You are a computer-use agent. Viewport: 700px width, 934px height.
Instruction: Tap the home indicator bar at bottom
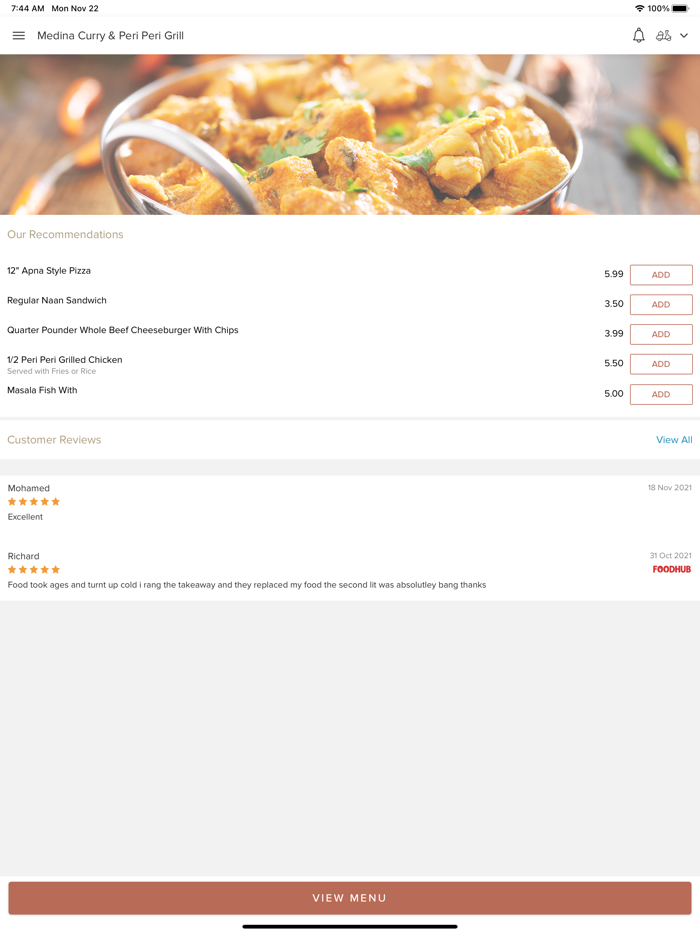(350, 926)
